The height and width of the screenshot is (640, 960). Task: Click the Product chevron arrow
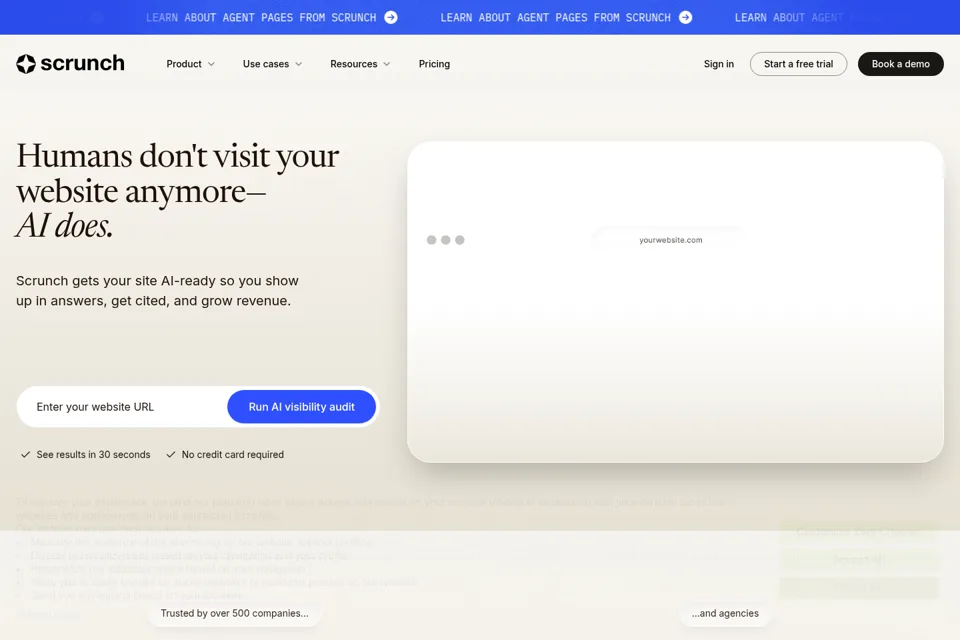click(211, 64)
